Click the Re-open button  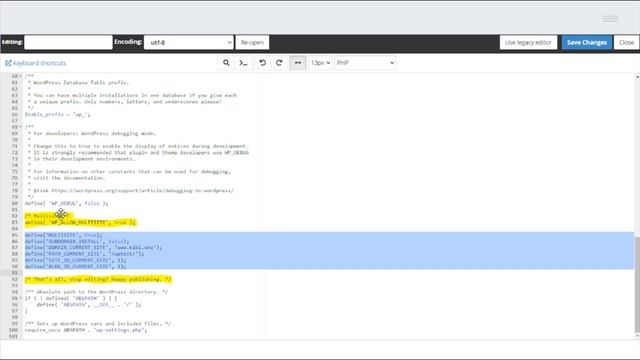tap(252, 42)
